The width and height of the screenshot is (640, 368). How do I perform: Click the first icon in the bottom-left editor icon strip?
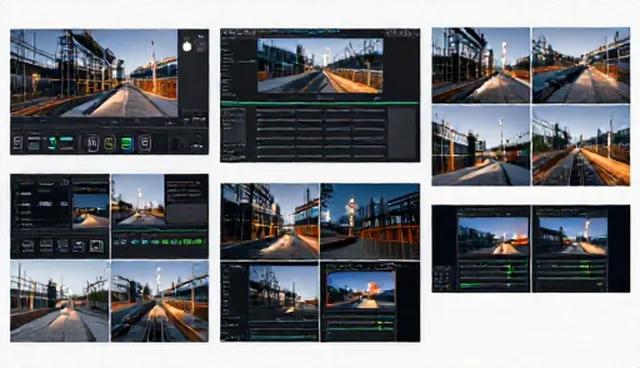pyautogui.click(x=27, y=246)
